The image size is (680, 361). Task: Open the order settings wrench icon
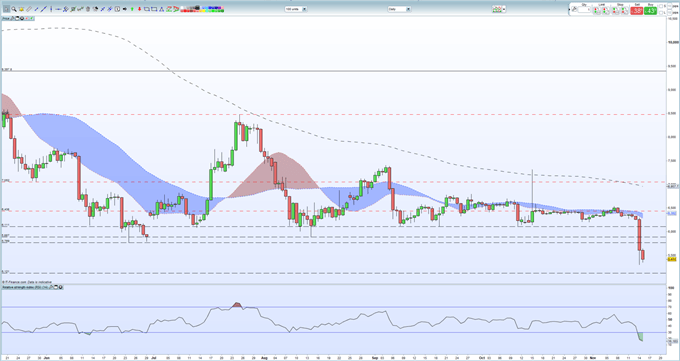[x=574, y=9]
